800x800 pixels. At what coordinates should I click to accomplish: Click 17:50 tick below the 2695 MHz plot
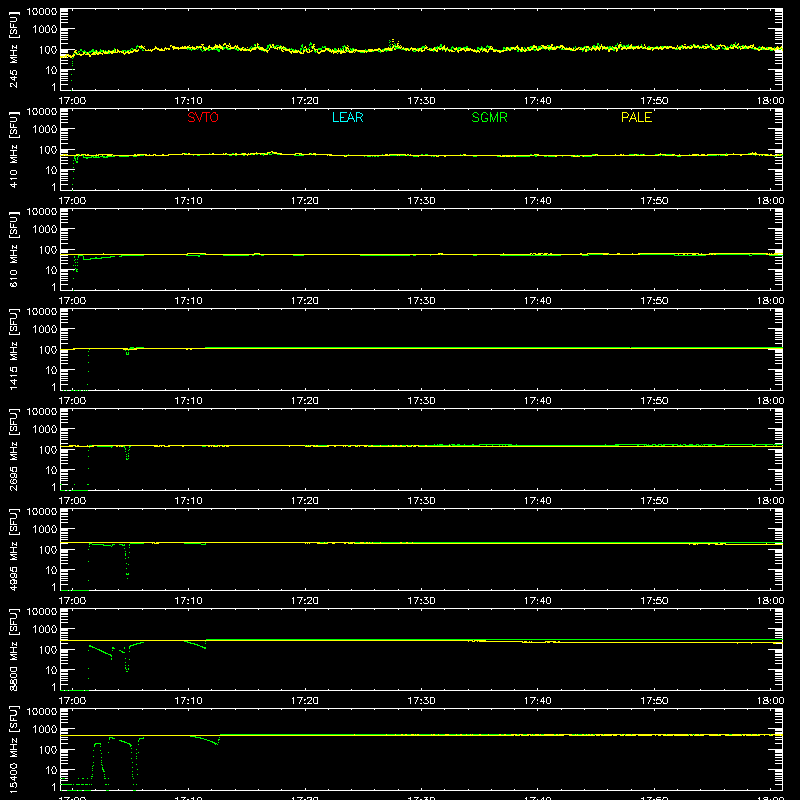click(654, 501)
